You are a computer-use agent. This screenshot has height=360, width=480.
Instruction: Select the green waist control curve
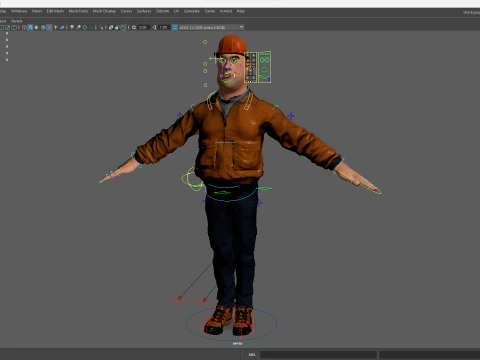pyautogui.click(x=222, y=192)
